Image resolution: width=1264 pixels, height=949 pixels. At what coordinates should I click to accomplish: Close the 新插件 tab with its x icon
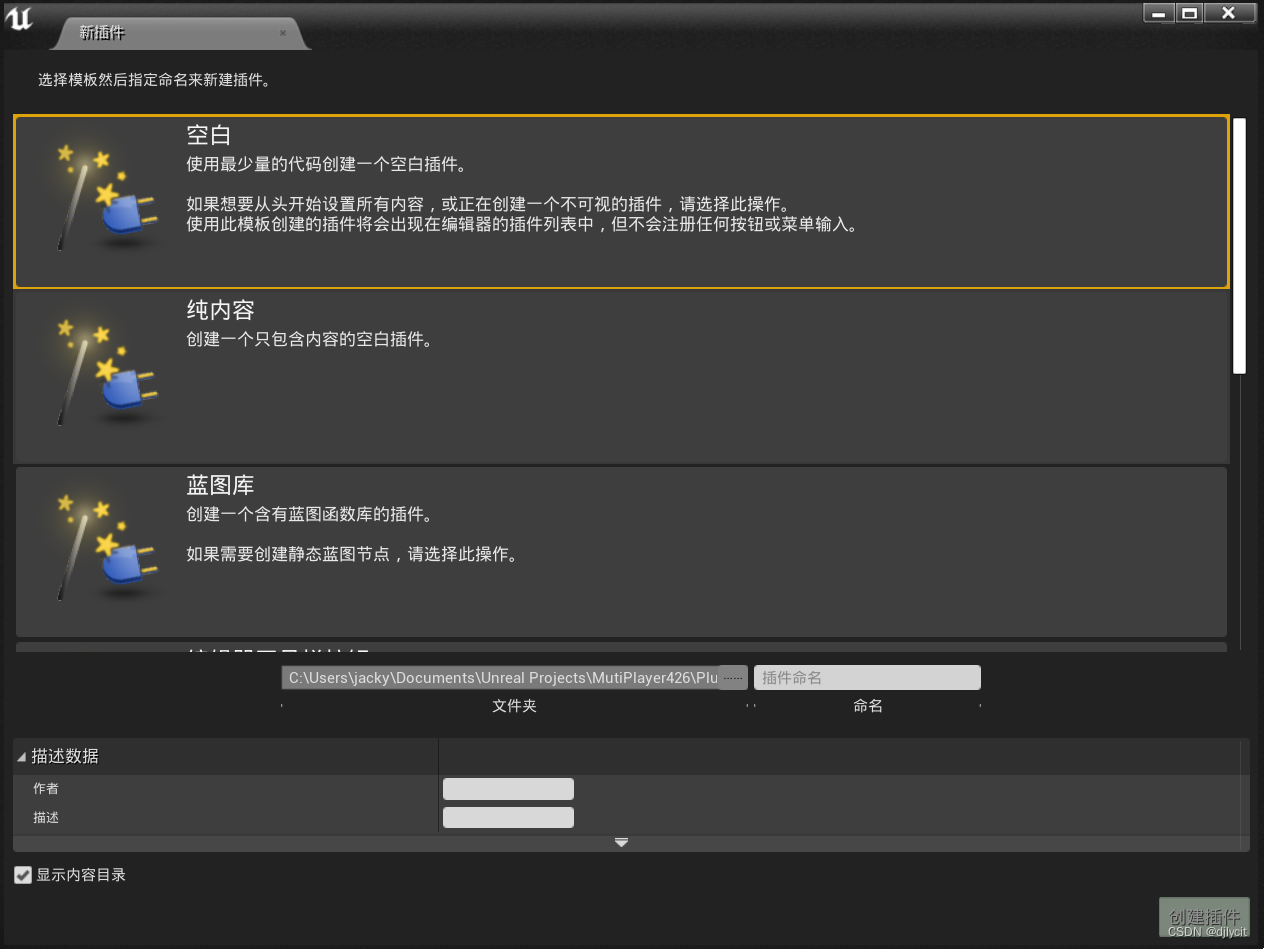[x=284, y=31]
